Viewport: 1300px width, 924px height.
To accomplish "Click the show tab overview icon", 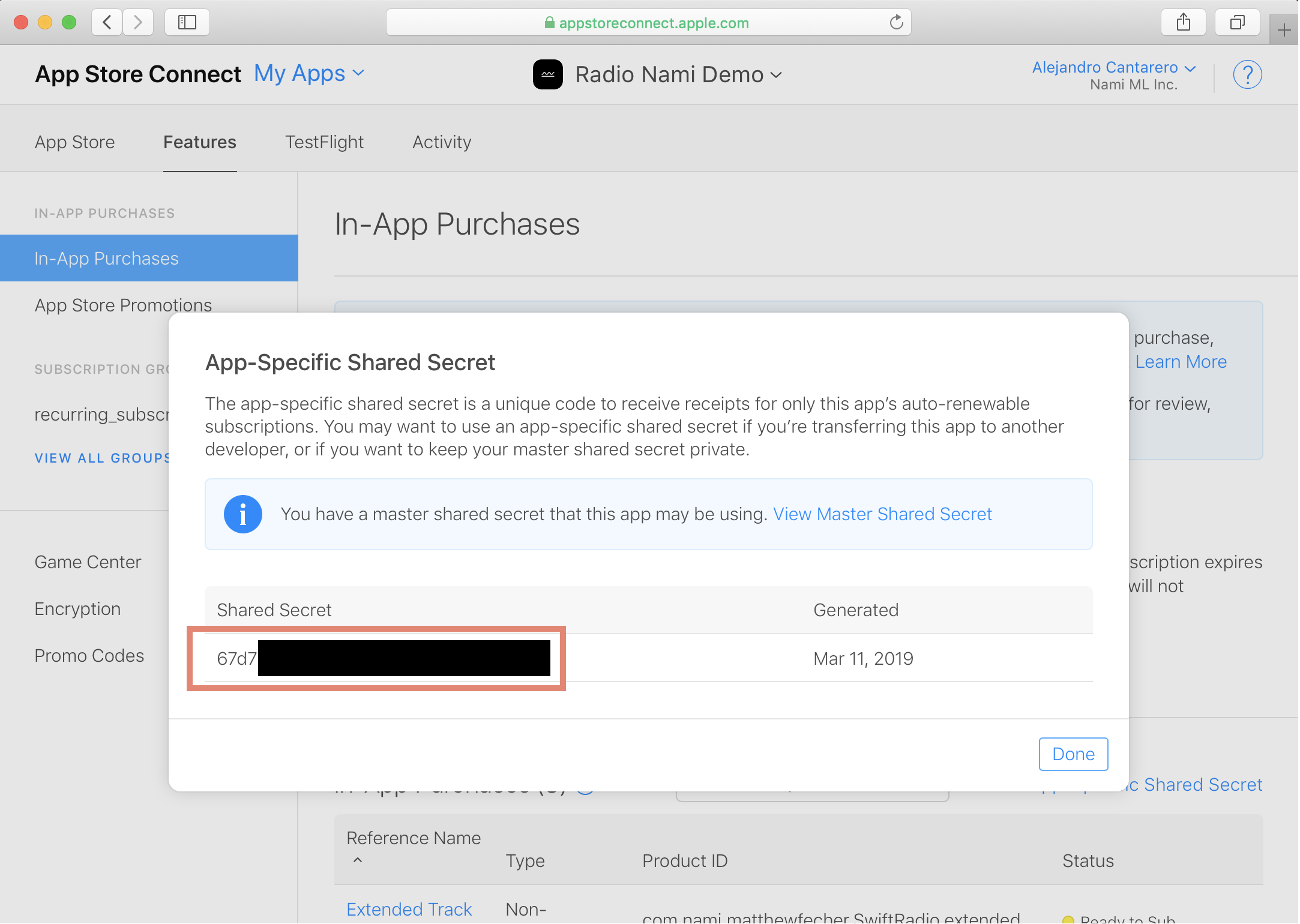I will pyautogui.click(x=1237, y=23).
